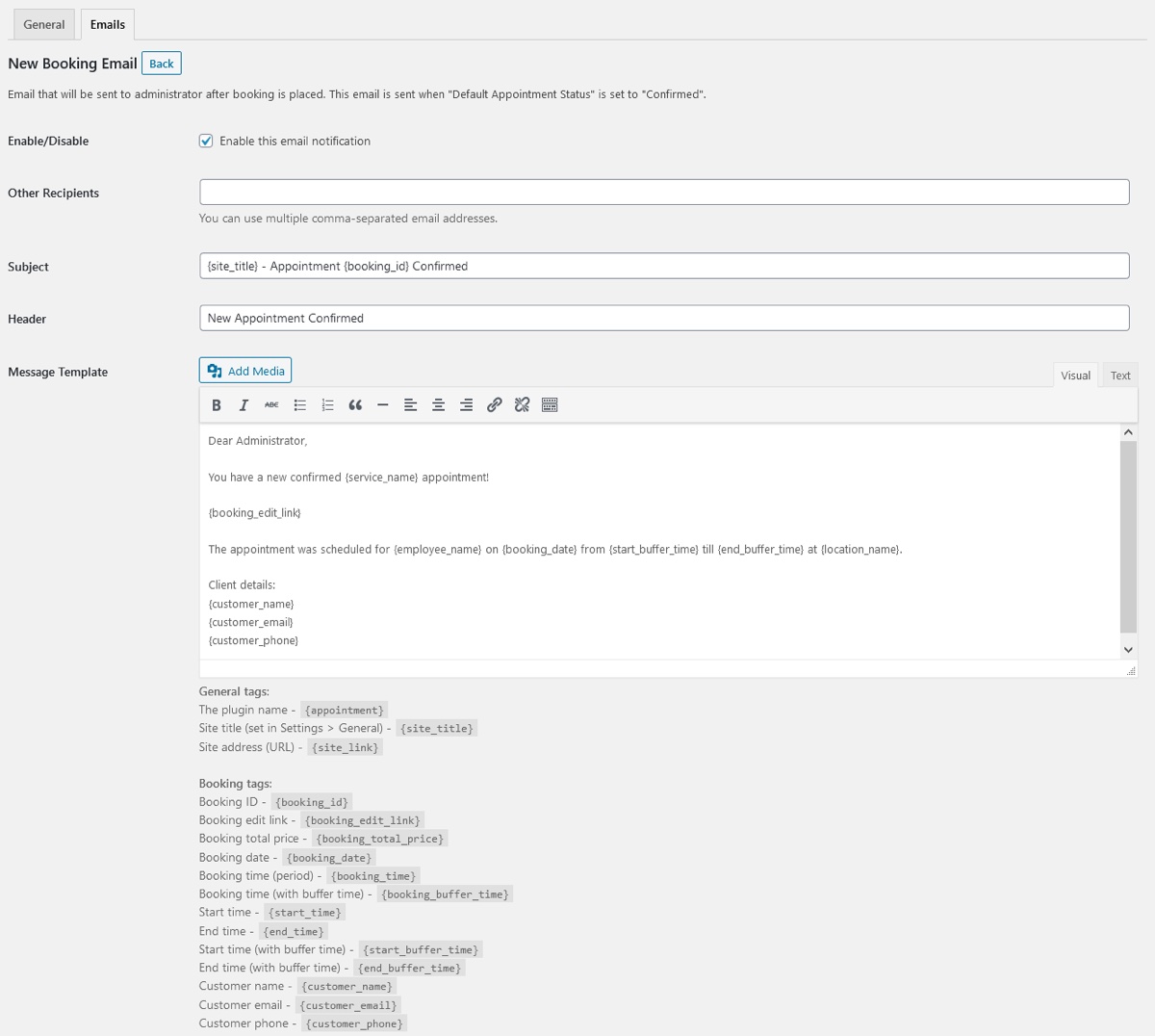Click the {booking_buffer_time} tag code

pos(445,894)
